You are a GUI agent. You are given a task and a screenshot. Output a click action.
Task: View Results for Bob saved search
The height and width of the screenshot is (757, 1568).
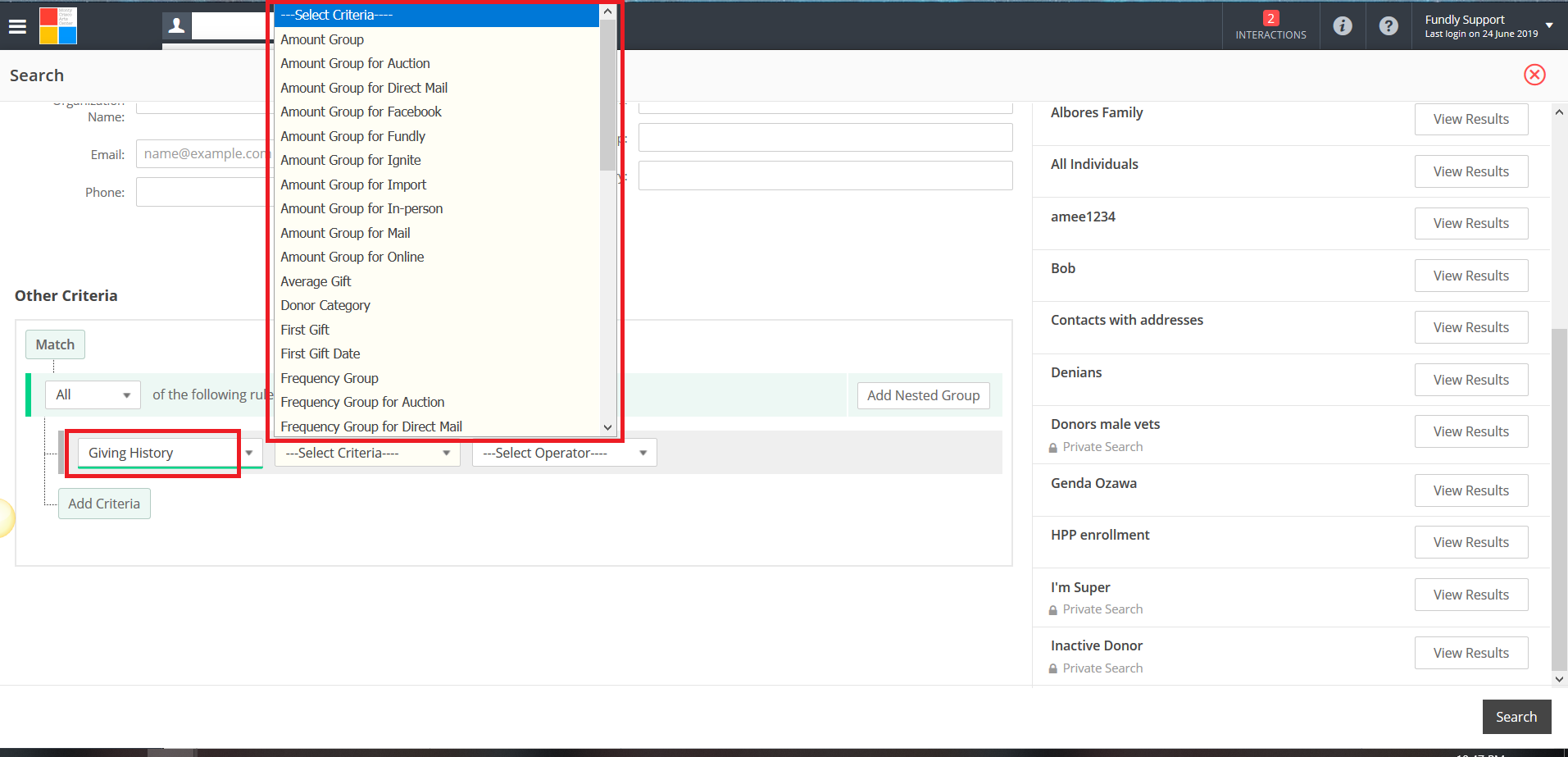coord(1470,276)
